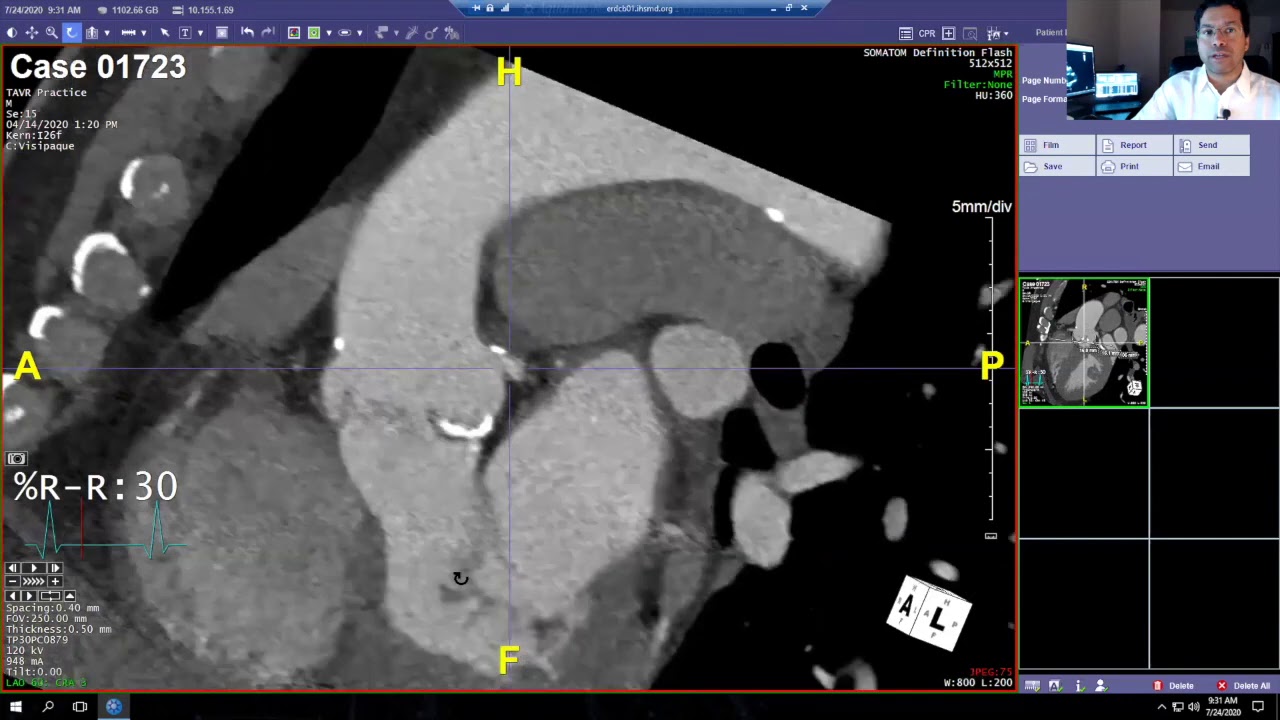The image size is (1280, 720).
Task: Click the flip/mirror image tool
Action: [92, 33]
